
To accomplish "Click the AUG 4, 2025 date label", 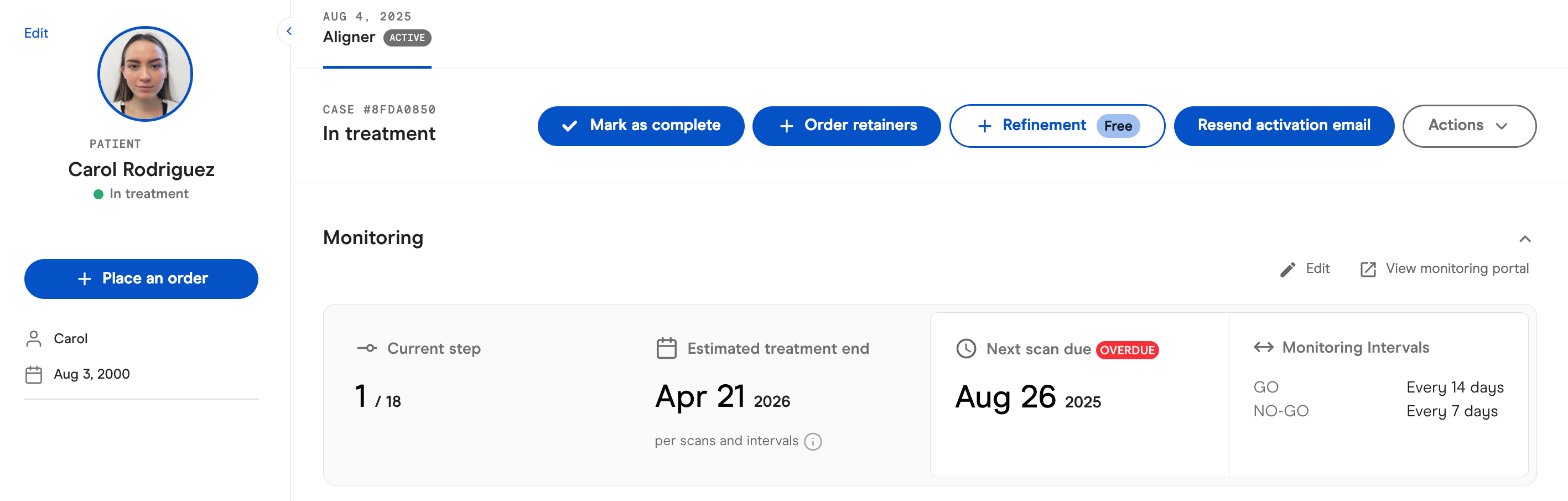I will point(367,17).
